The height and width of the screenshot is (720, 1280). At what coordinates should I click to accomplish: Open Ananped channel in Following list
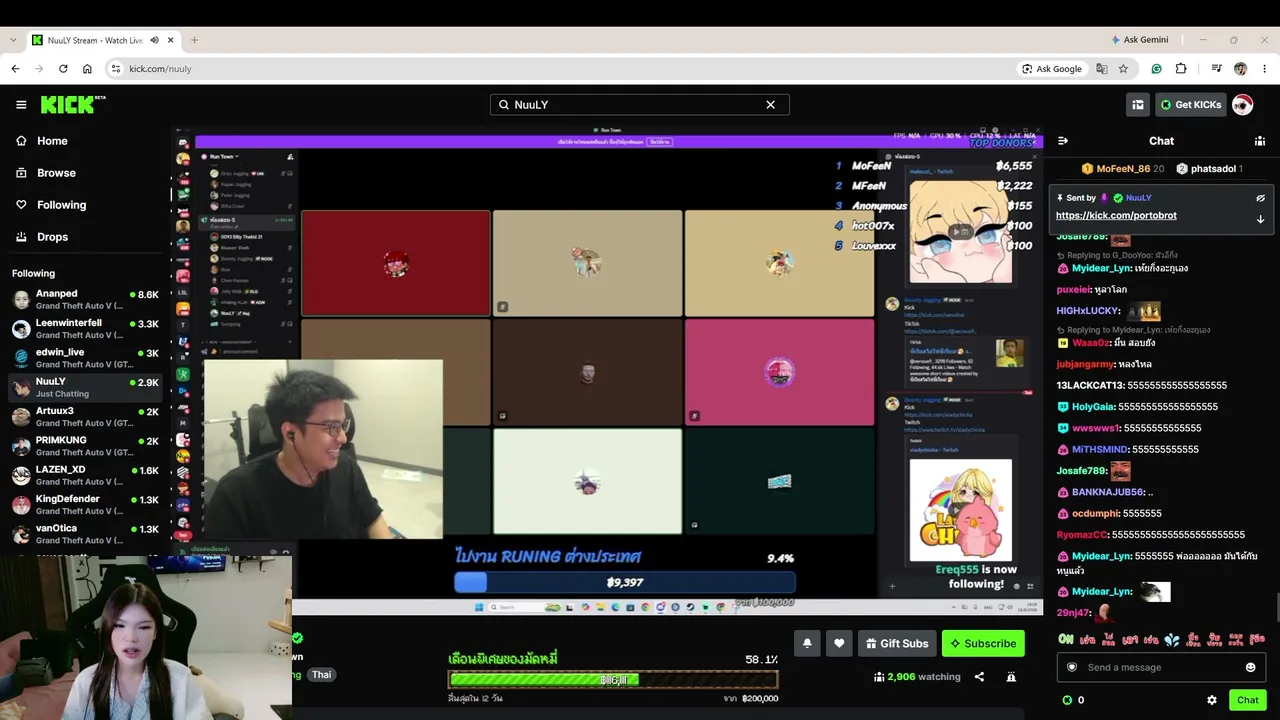tap(85, 300)
